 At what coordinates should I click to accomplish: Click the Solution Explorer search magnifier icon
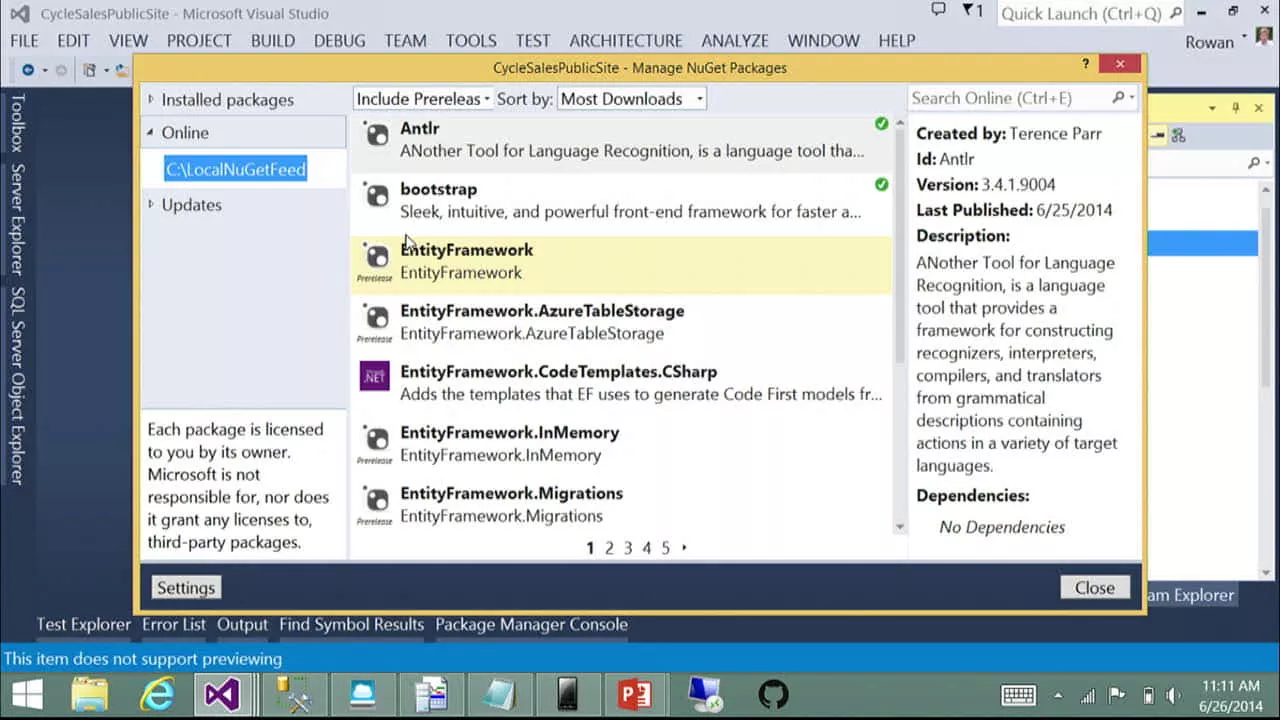[x=1254, y=162]
